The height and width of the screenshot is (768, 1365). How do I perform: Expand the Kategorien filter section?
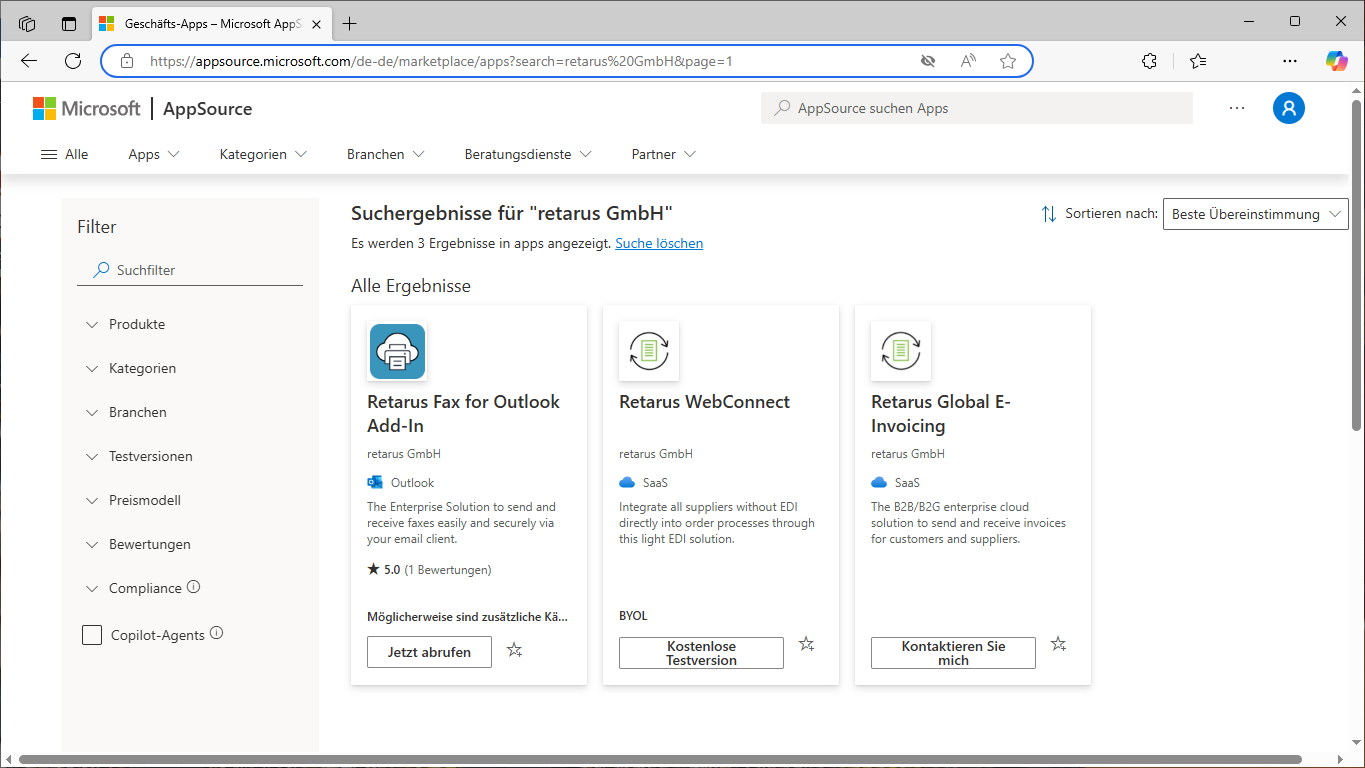click(130, 368)
